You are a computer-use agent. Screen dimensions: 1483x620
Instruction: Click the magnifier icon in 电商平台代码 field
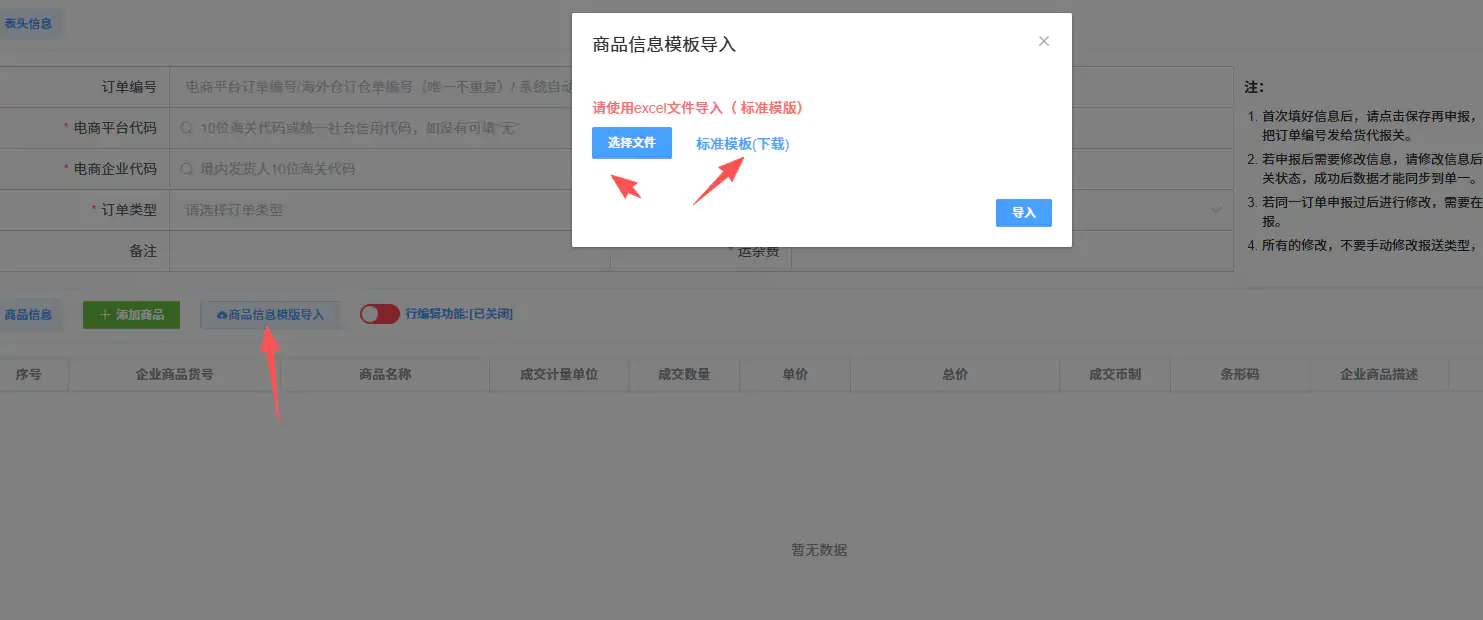(187, 127)
